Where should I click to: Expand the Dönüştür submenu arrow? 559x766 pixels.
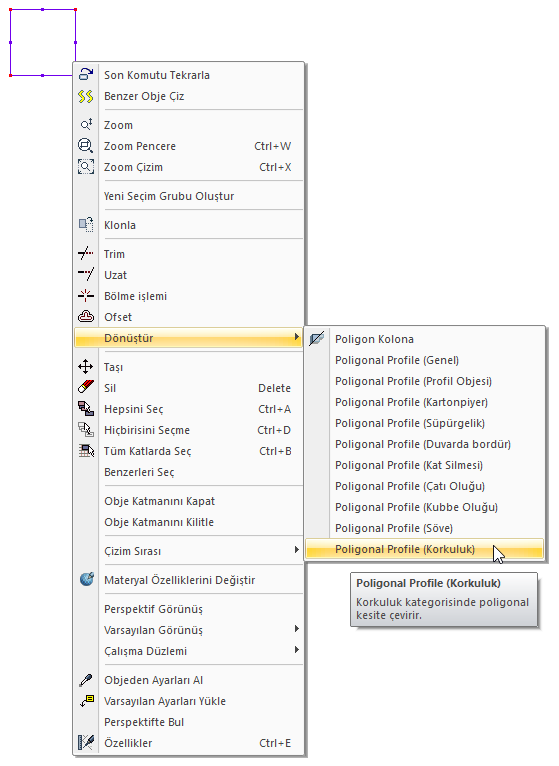coord(296,337)
